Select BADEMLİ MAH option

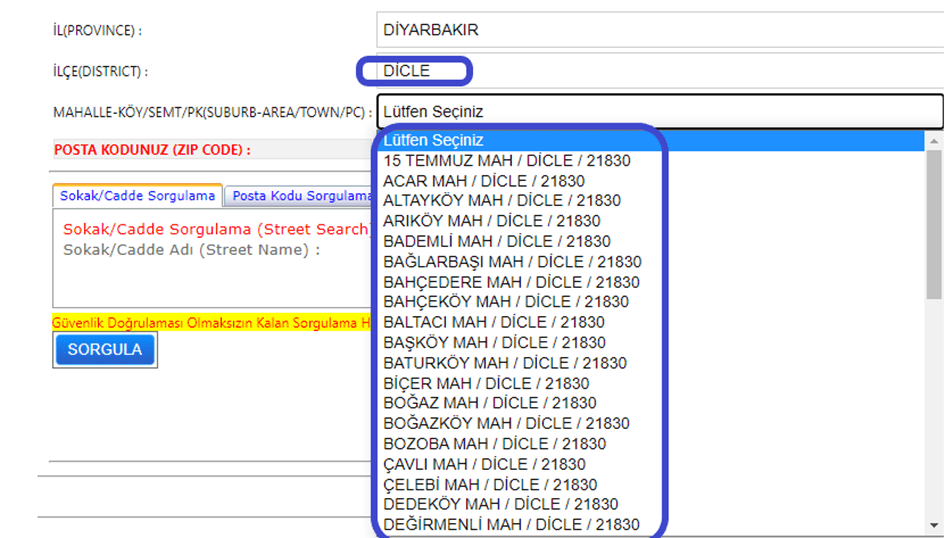point(497,241)
